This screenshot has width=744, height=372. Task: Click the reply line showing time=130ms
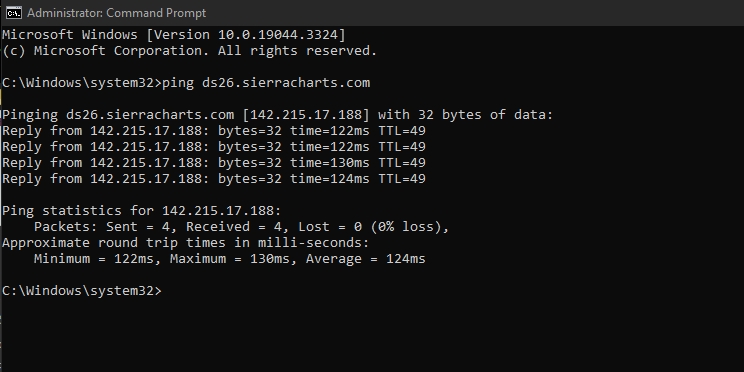214,163
